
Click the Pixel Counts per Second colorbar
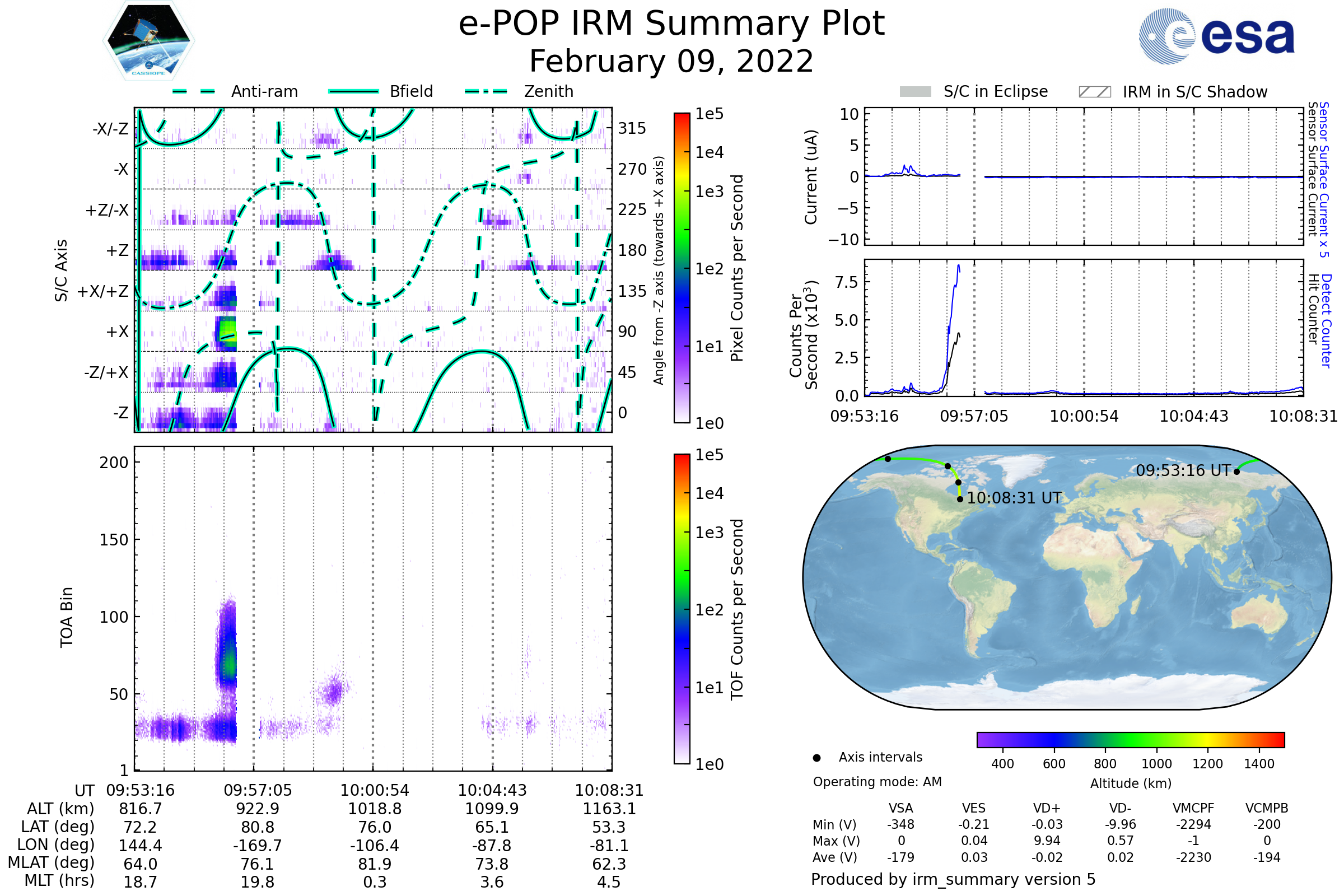point(682,268)
